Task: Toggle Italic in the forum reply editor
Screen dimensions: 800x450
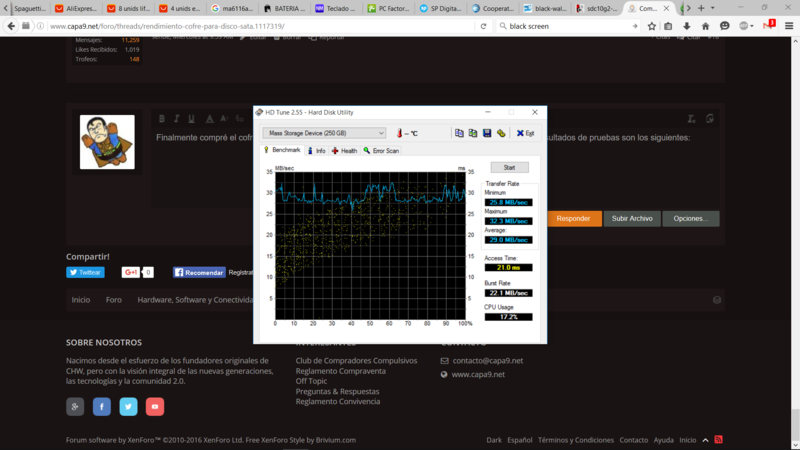Action: point(177,118)
